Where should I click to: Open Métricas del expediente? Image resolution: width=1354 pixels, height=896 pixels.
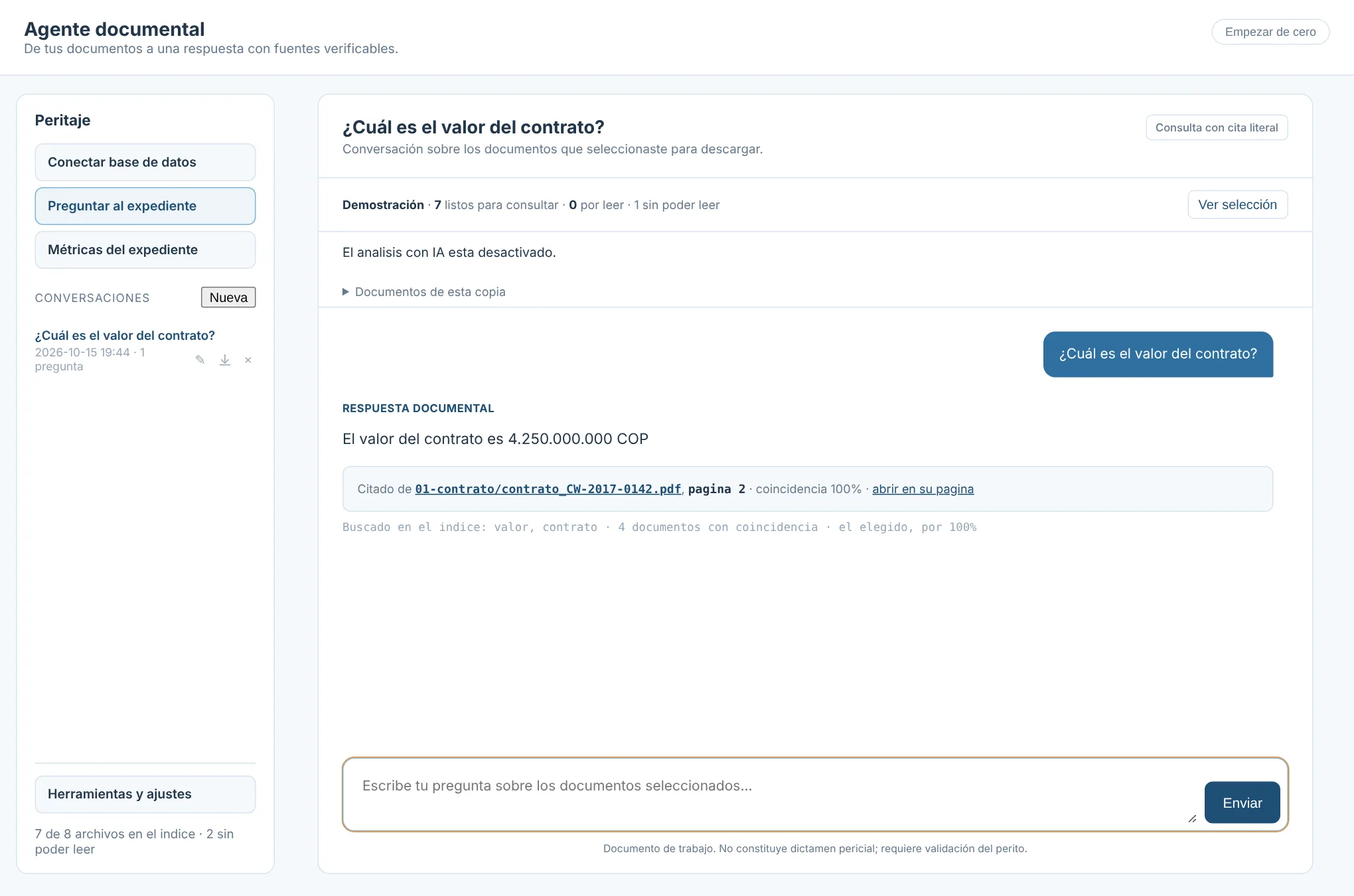145,250
